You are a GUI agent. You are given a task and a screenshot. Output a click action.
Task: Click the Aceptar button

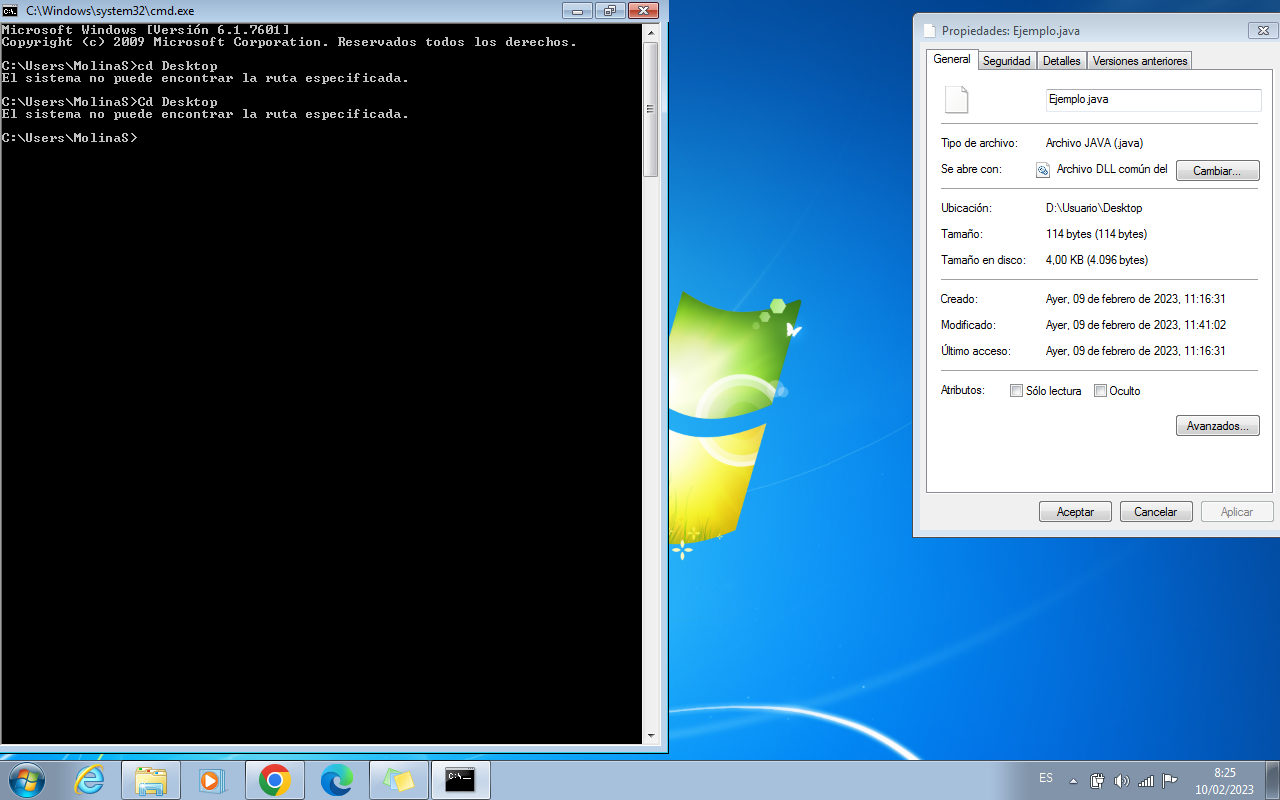pyautogui.click(x=1075, y=512)
